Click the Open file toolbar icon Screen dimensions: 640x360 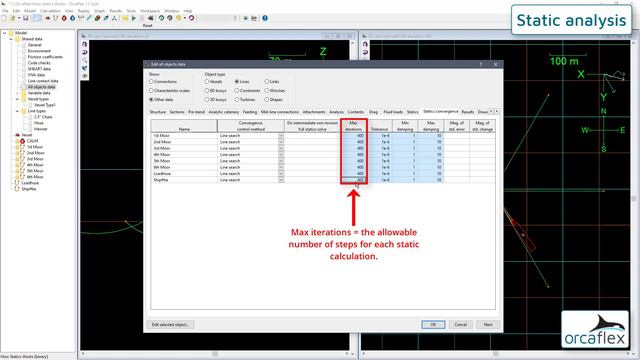[x=13, y=18]
